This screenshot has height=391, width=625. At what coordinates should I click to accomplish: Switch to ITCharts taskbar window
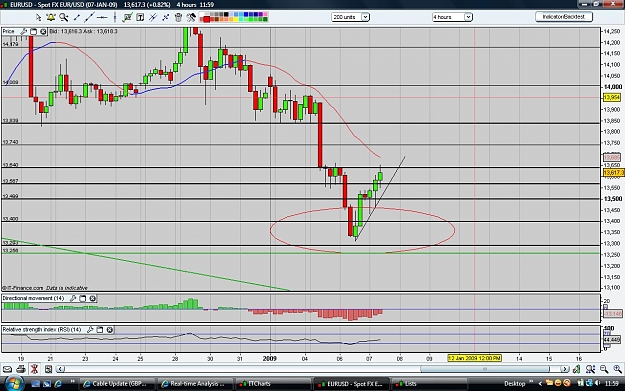273,384
